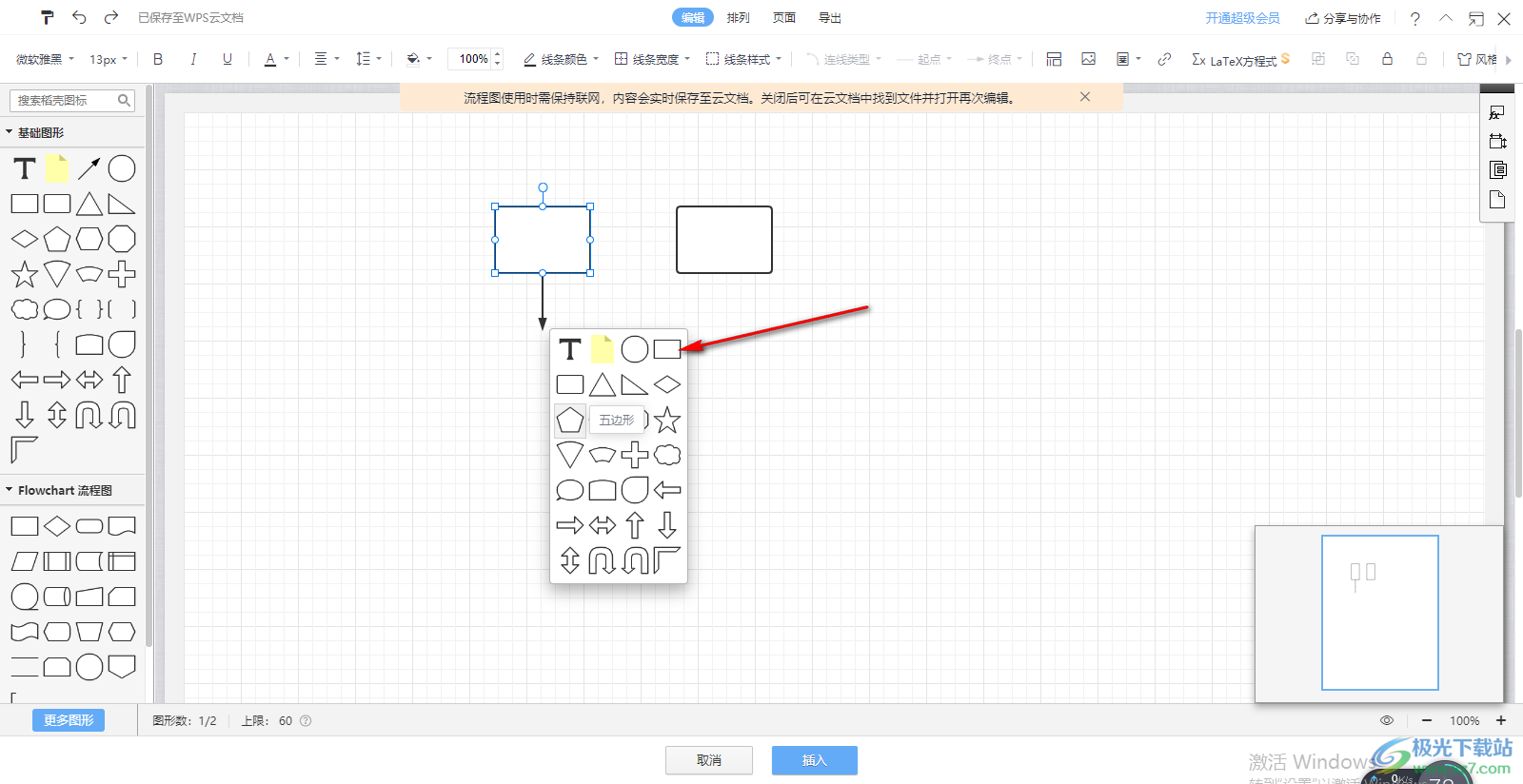The height and width of the screenshot is (784, 1523).
Task: Open the page settings icon in right panel
Action: [1497, 199]
